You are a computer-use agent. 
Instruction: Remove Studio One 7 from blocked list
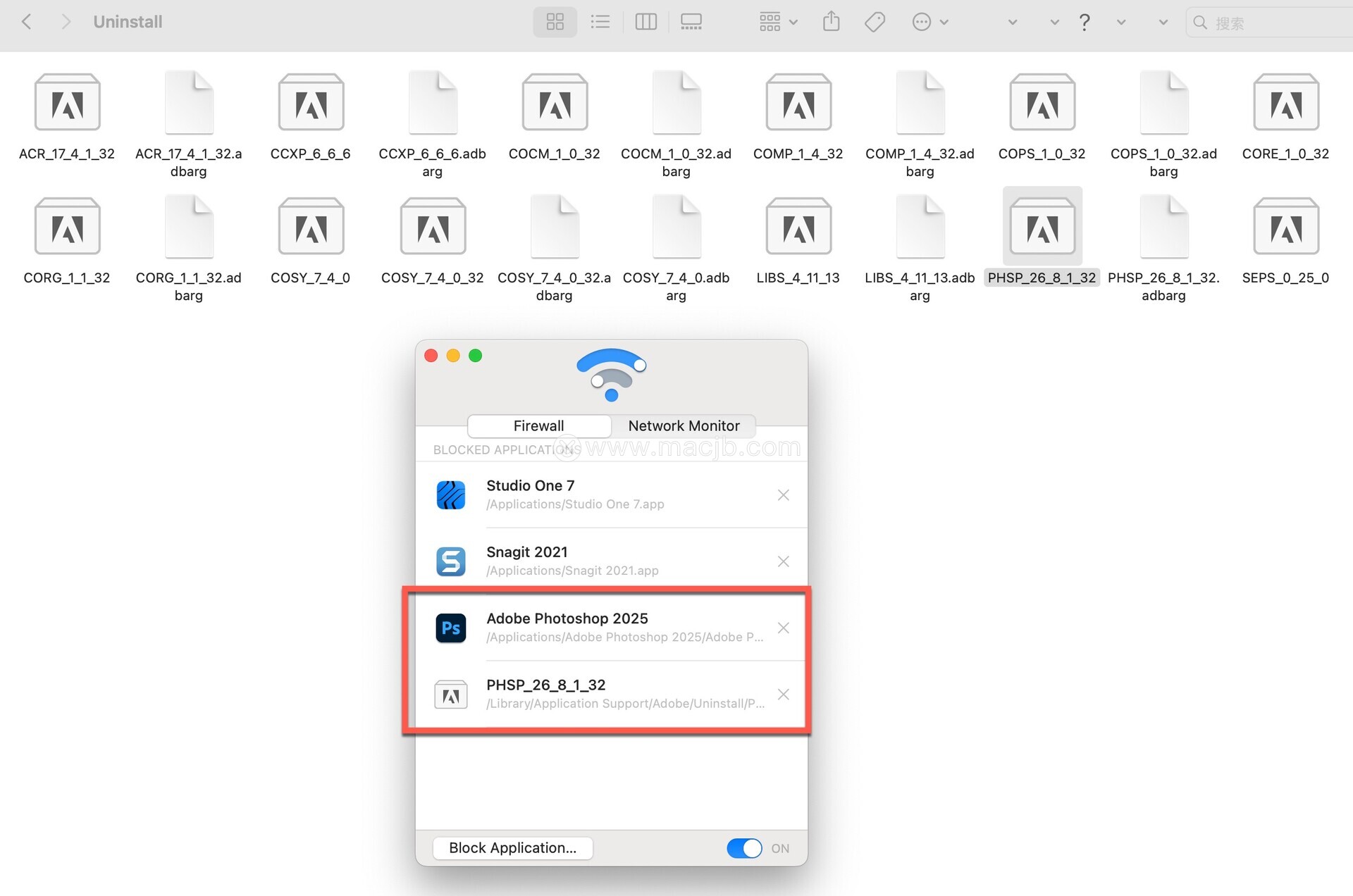(x=783, y=495)
